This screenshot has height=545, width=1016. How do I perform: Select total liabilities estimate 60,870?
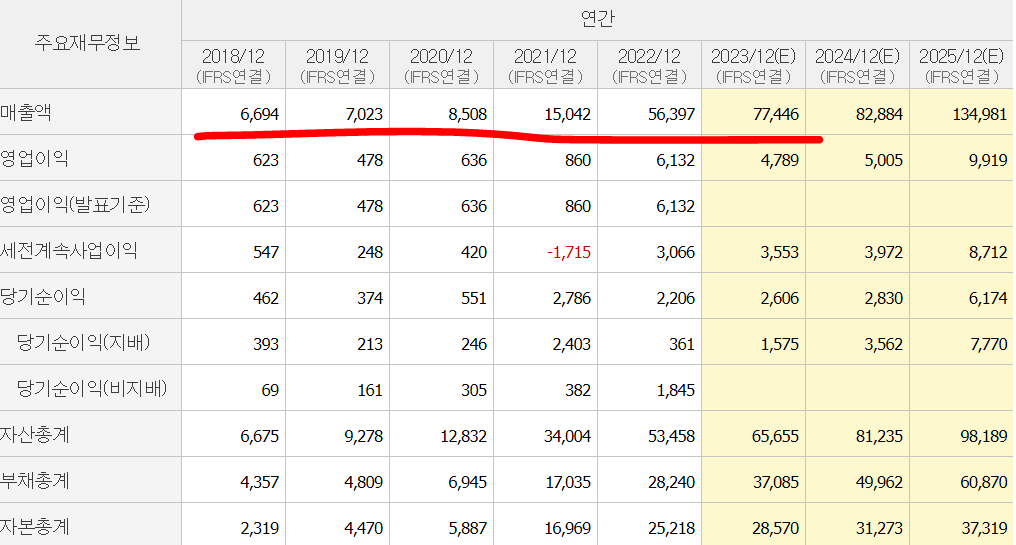click(984, 482)
